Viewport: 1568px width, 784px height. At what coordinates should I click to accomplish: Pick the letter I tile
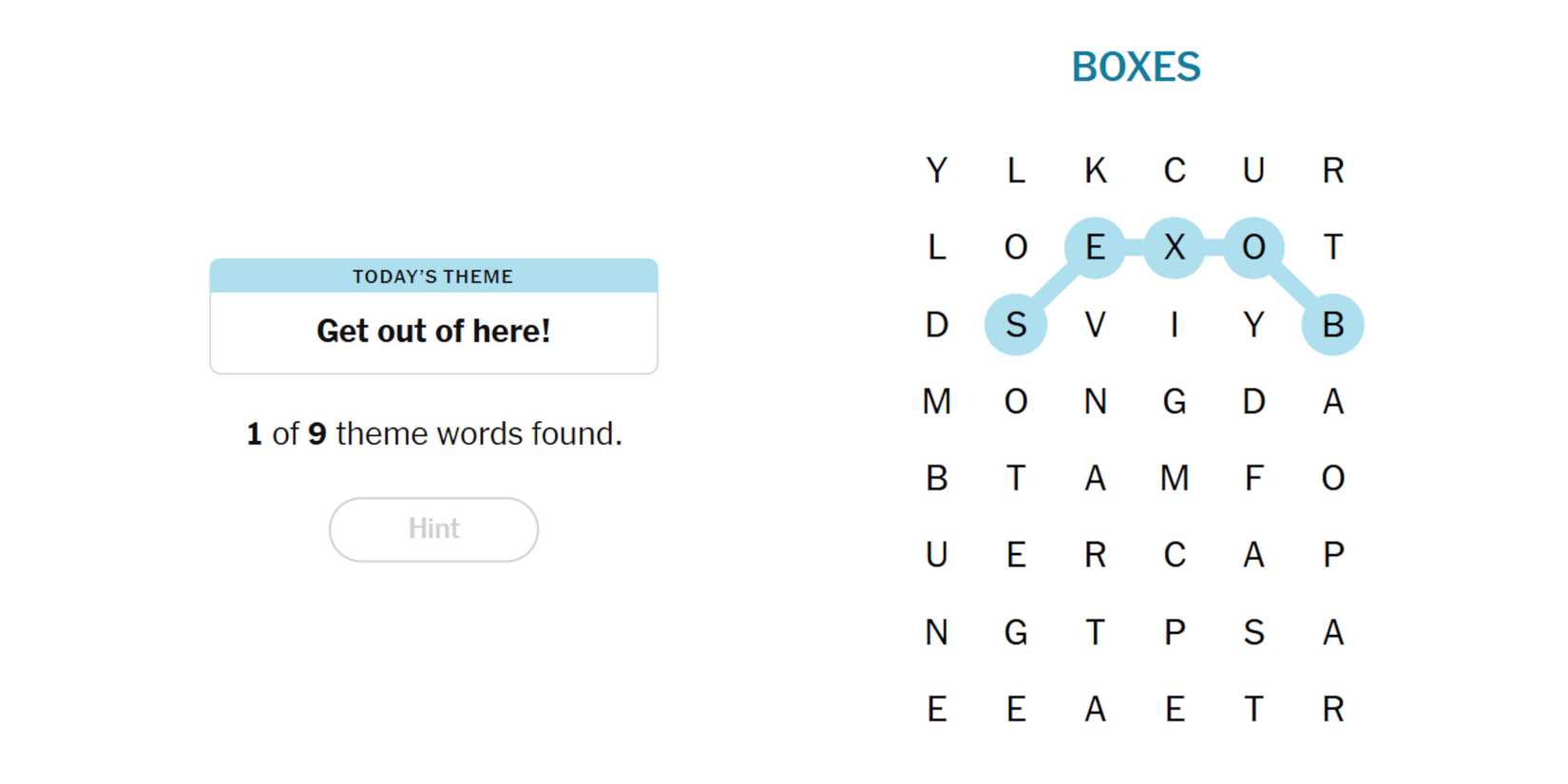[x=1175, y=325]
